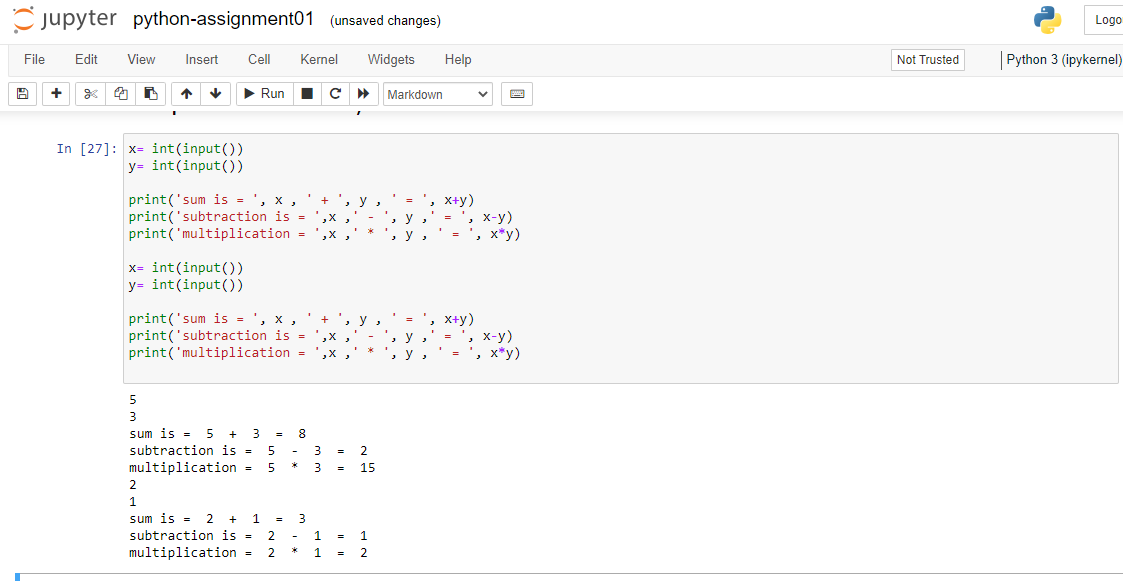Open the View menu
The height and width of the screenshot is (581, 1123).
point(141,59)
